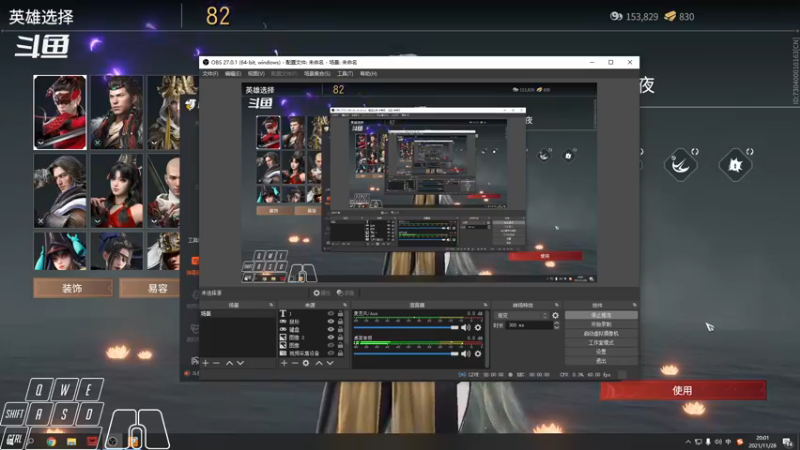Open the 工具(T) menu in OBS
This screenshot has width=800, height=450.
(345, 74)
